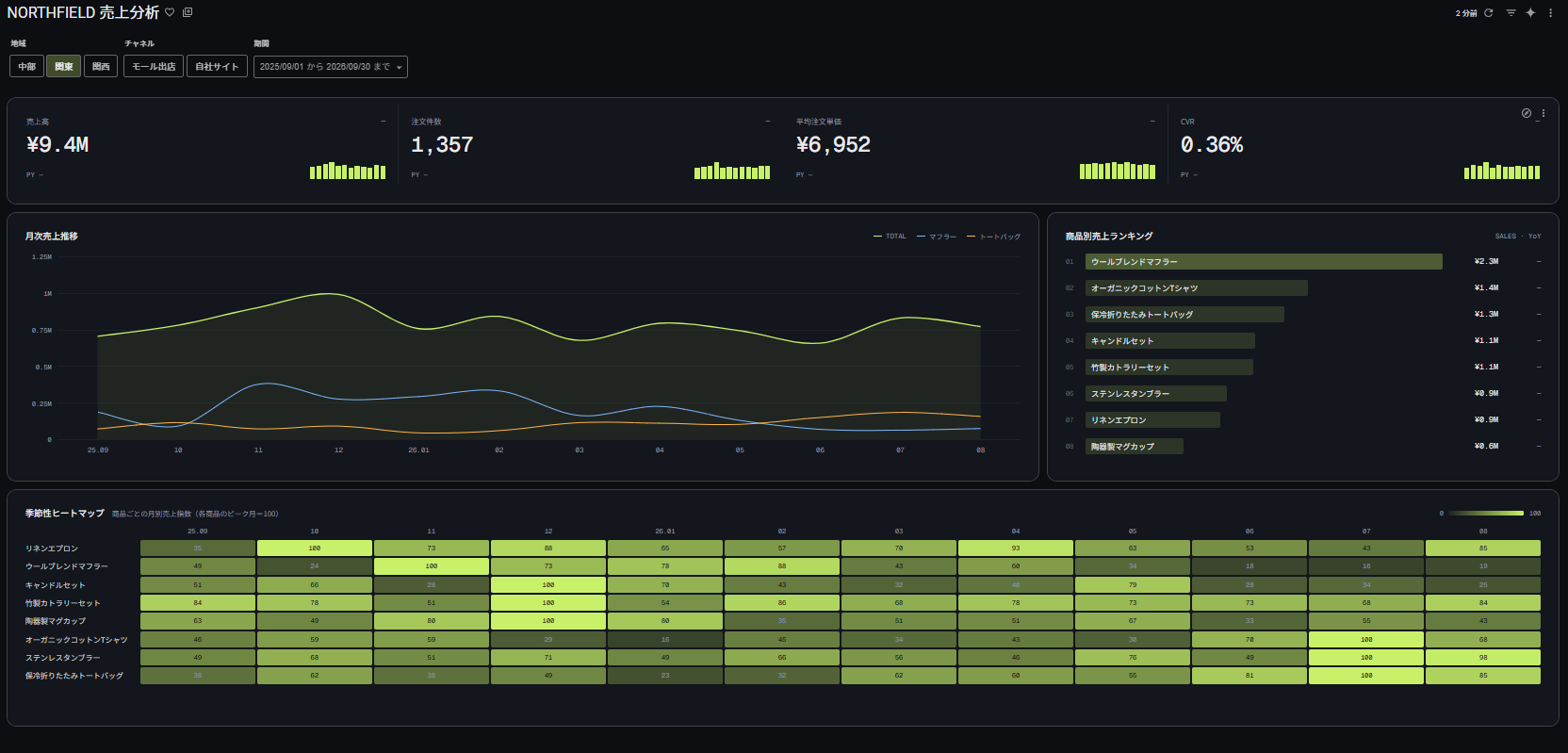Toggle the 関東 region filter off
This screenshot has width=1568, height=753.
[x=64, y=66]
